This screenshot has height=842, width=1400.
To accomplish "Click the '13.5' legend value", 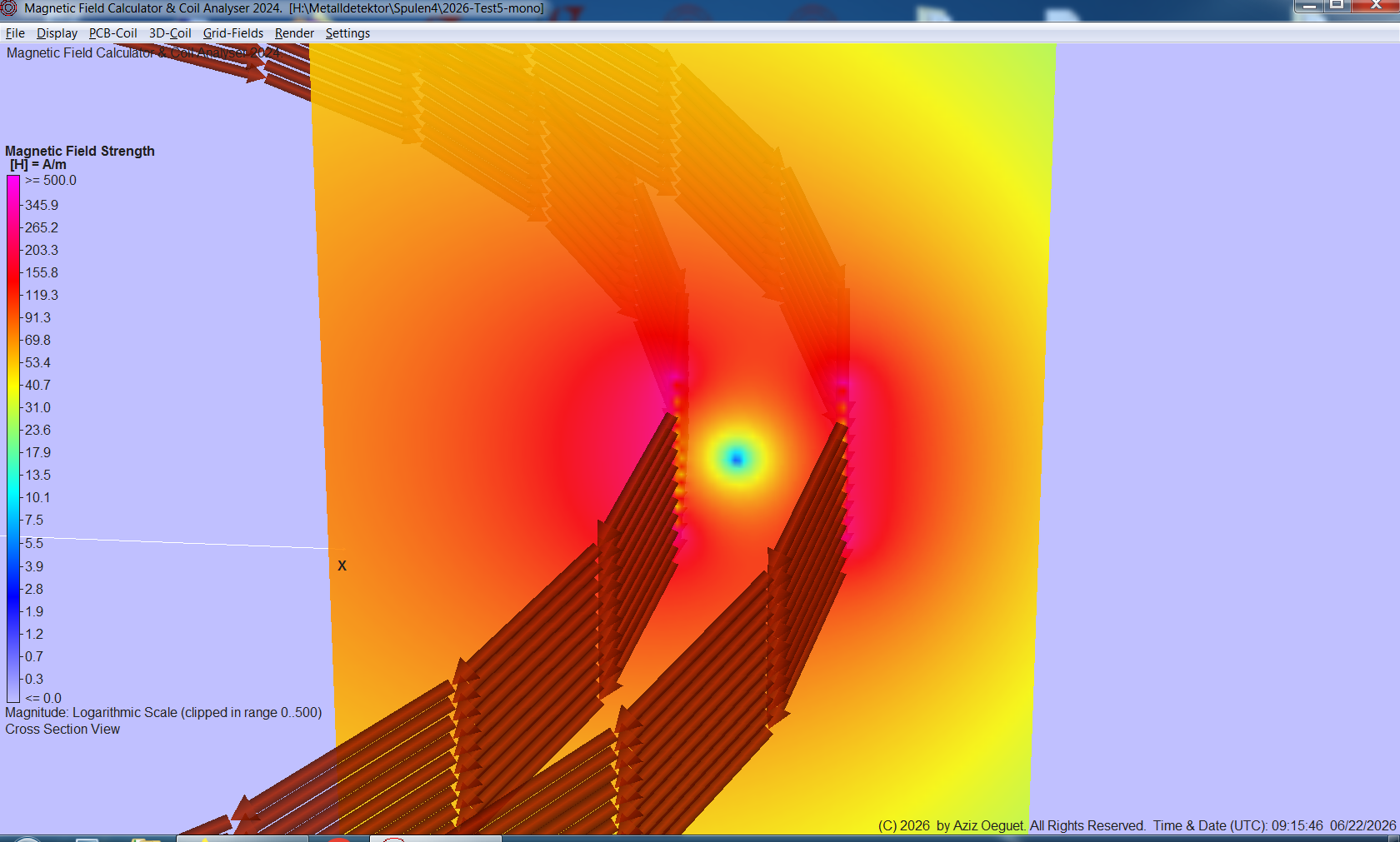I will 37,475.
